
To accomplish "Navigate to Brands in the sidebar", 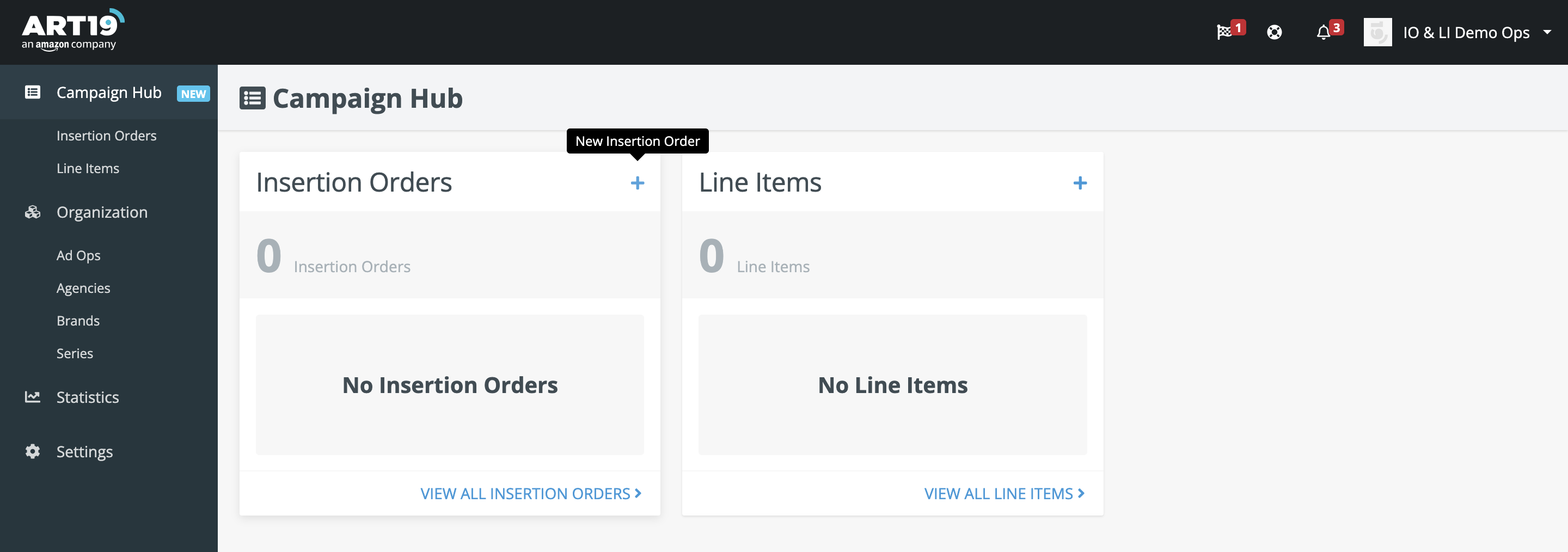I will (78, 321).
